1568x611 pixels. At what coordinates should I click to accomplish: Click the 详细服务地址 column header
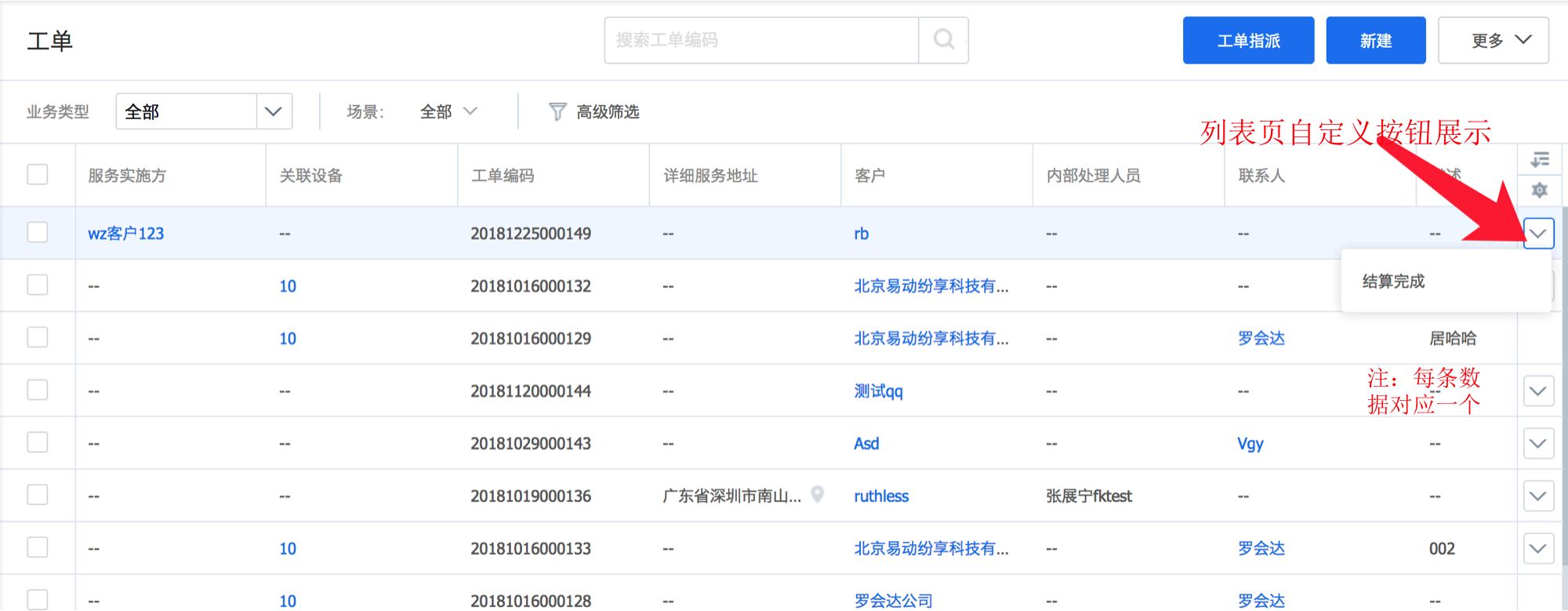tap(710, 176)
